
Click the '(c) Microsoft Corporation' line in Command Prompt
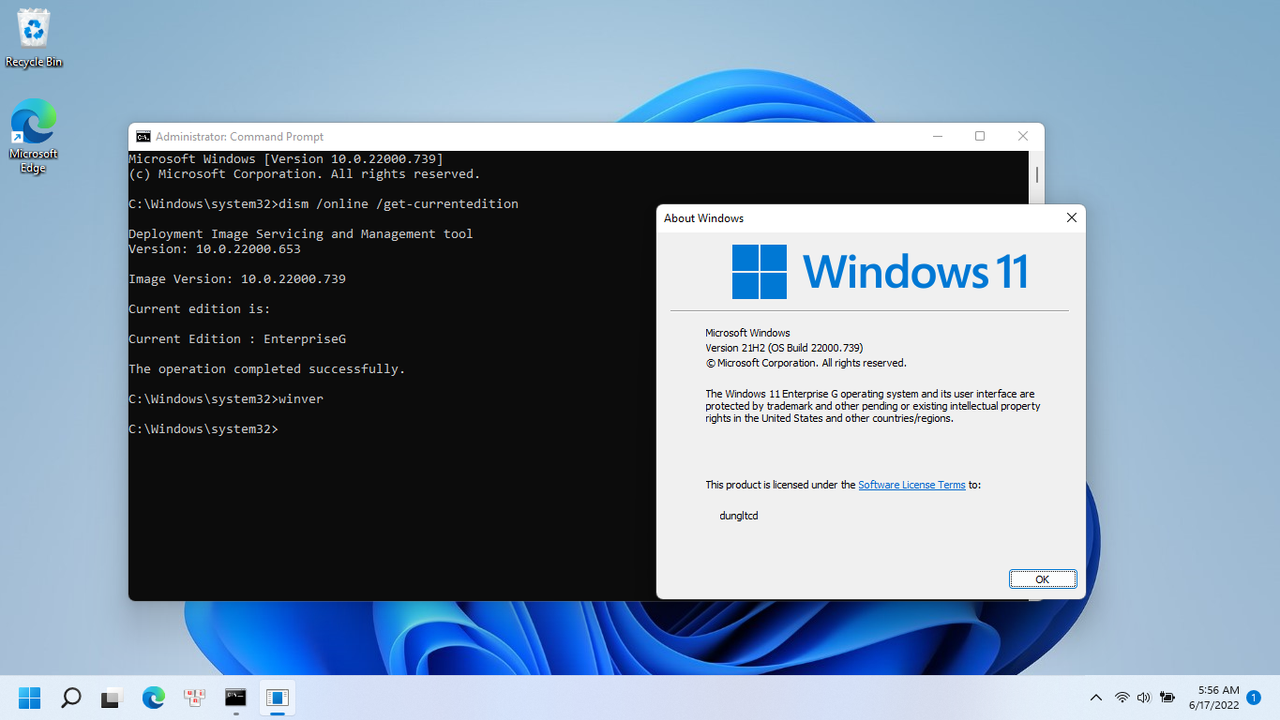[304, 174]
